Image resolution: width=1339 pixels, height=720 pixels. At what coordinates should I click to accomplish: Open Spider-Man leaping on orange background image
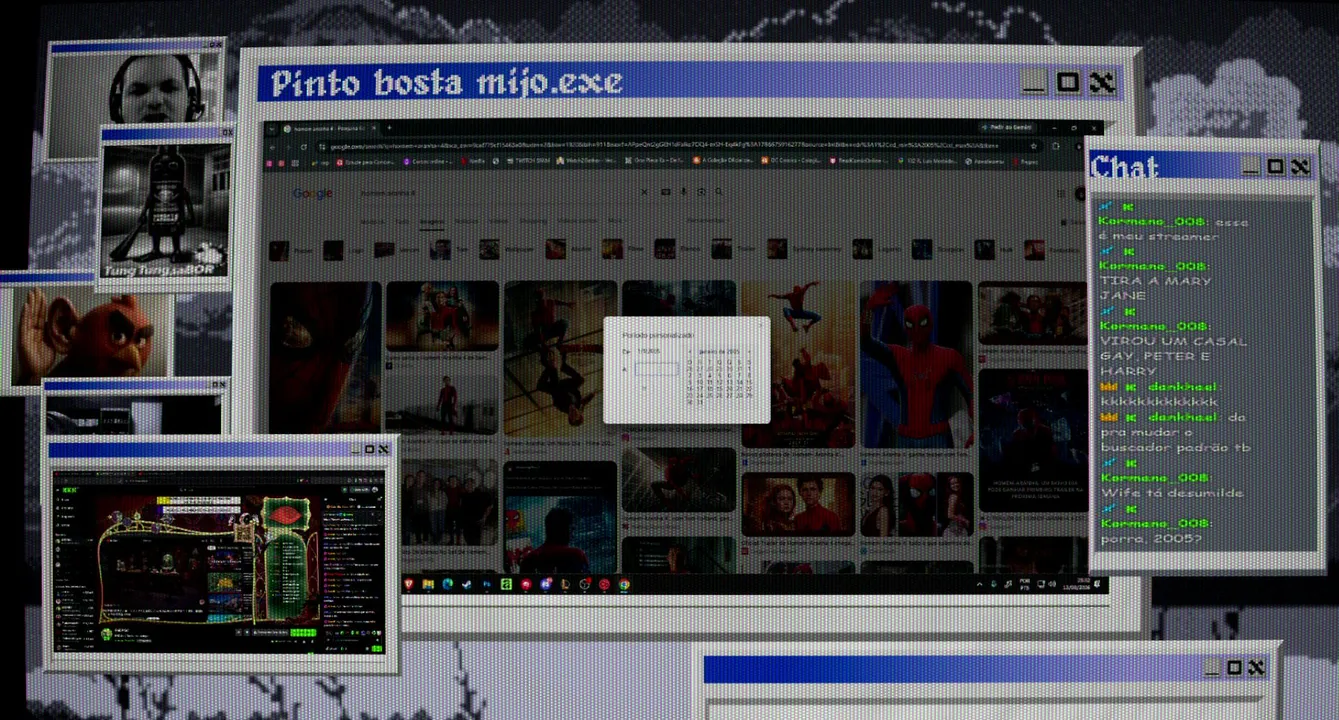click(x=796, y=364)
